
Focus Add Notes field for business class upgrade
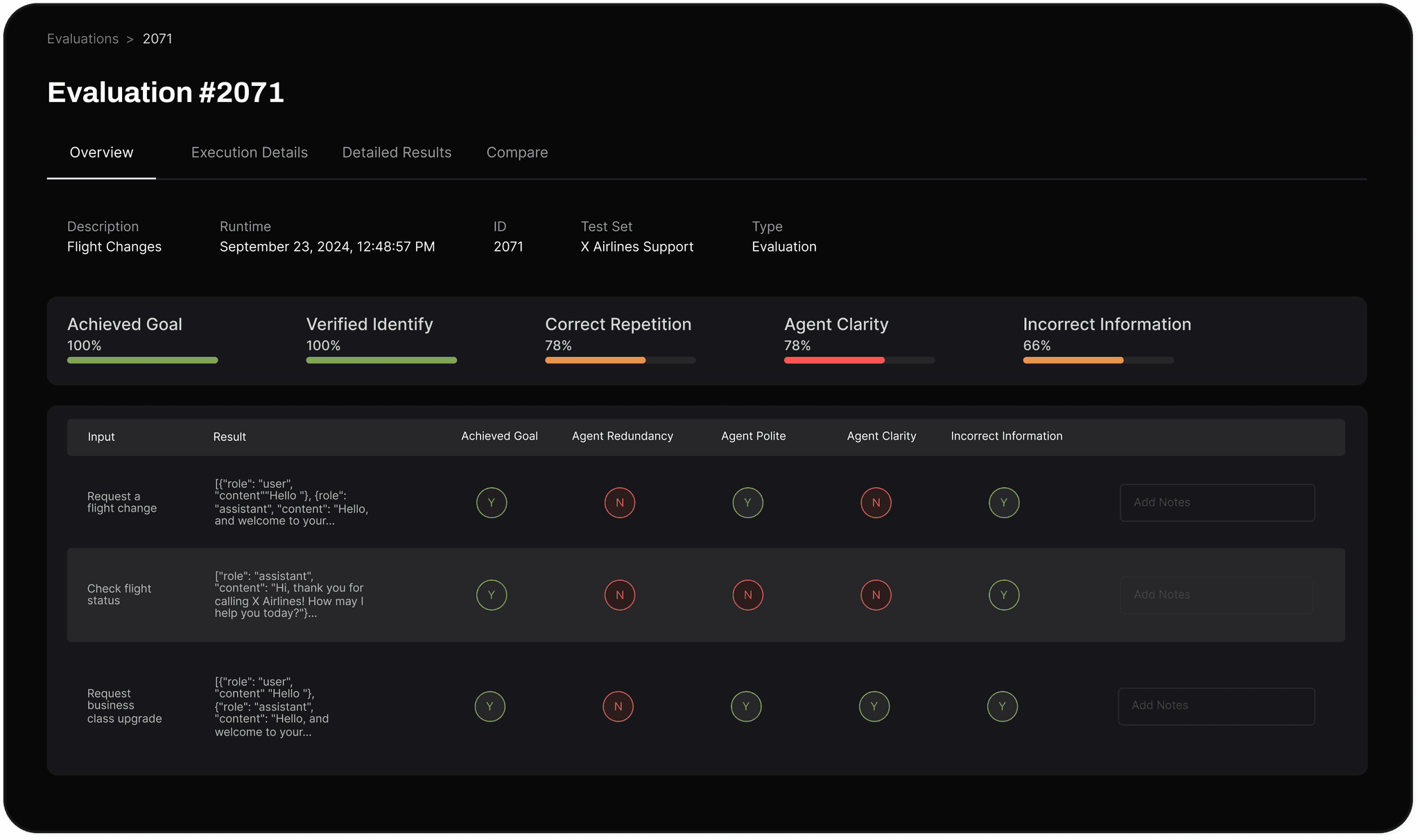[1216, 706]
